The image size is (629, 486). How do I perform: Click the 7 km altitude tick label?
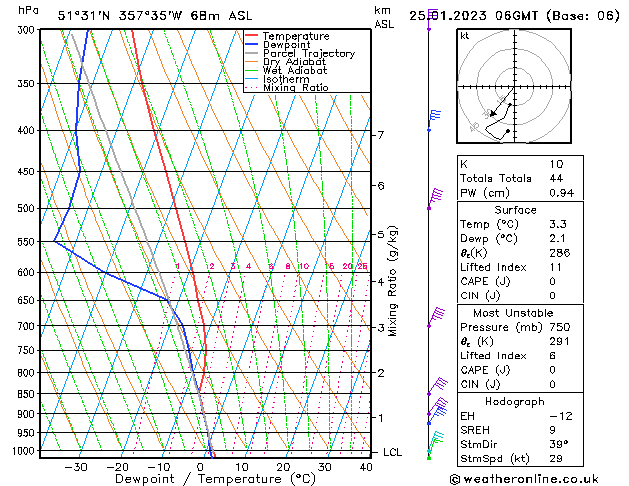[381, 135]
